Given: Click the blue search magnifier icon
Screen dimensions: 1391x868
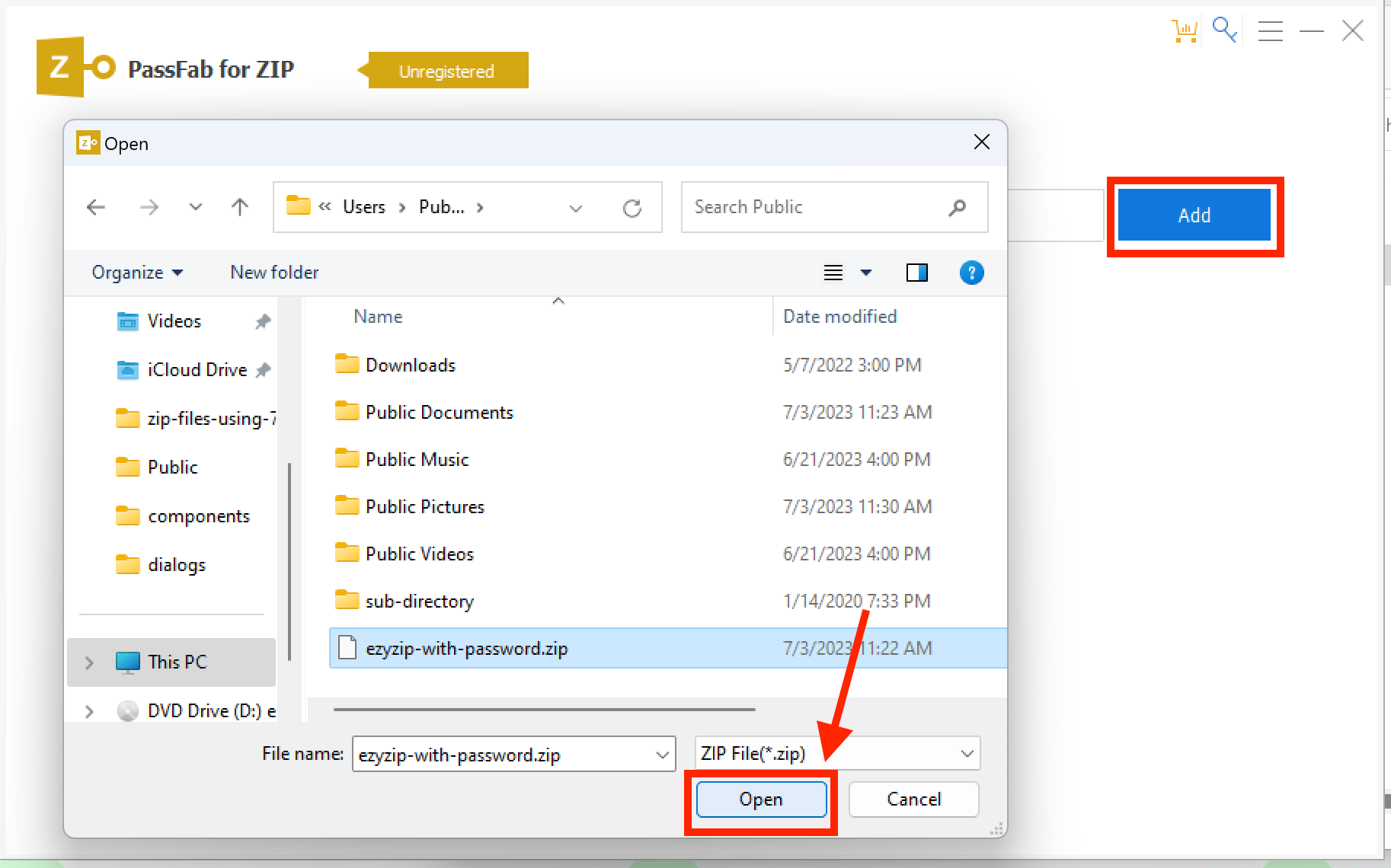Looking at the screenshot, I should [1223, 29].
